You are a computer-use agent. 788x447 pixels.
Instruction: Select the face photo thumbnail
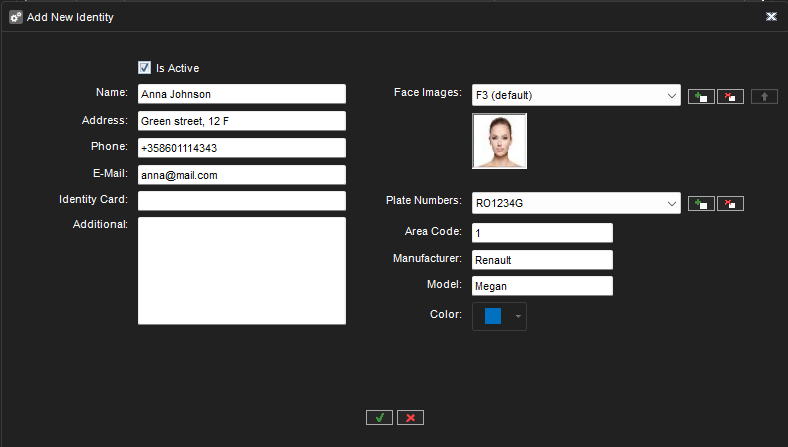click(499, 141)
